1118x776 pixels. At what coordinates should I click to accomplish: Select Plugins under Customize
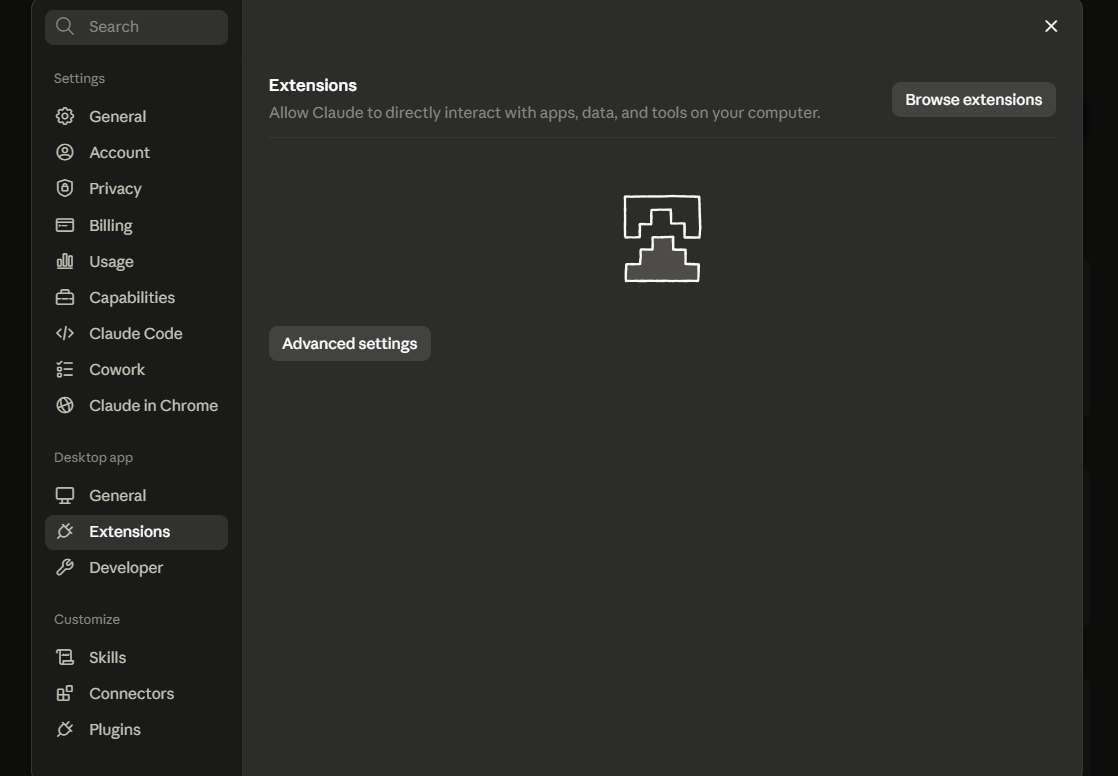coord(136,730)
